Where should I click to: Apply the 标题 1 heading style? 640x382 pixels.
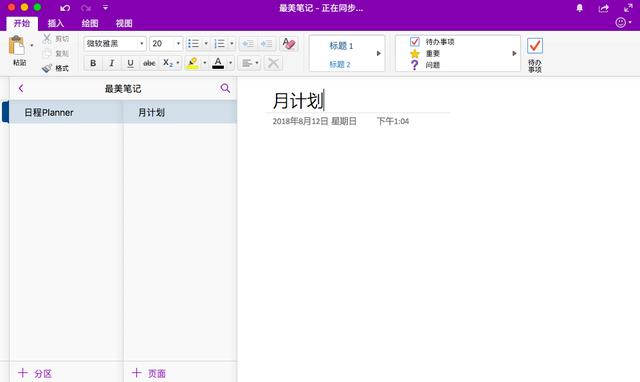pos(341,46)
